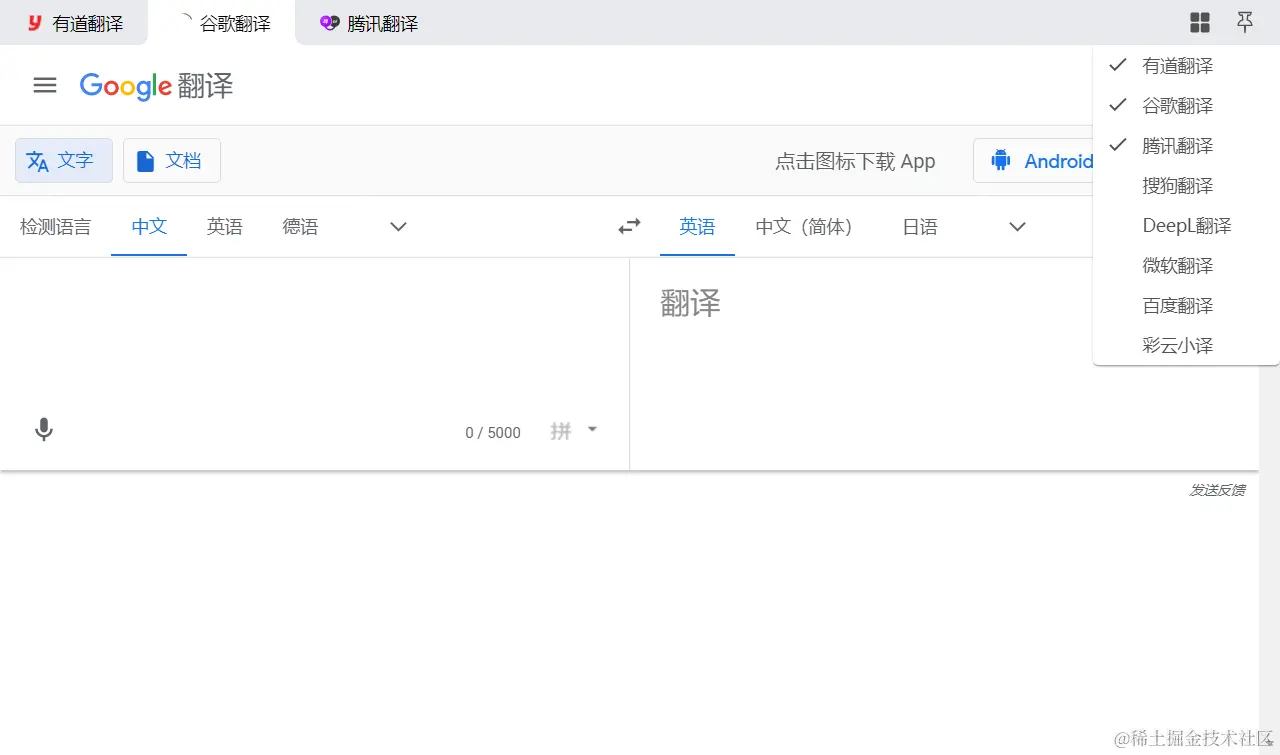Viewport: 1280px width, 755px height.
Task: Expand the source language dropdown chevron
Action: pos(397,226)
